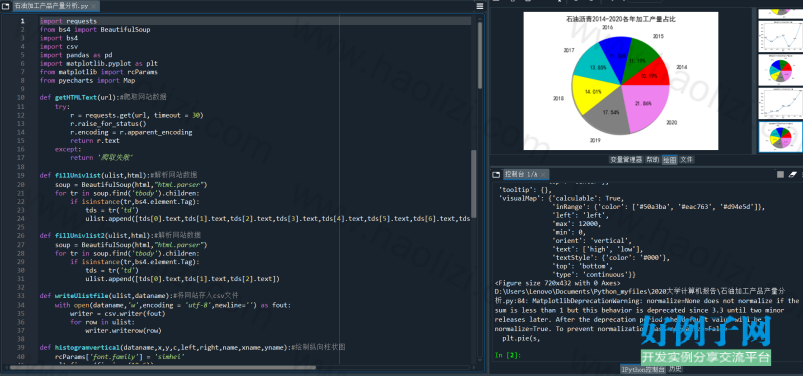Viewport: 804px width, 376px height.
Task: Click code line 'import requests'
Action: point(68,21)
